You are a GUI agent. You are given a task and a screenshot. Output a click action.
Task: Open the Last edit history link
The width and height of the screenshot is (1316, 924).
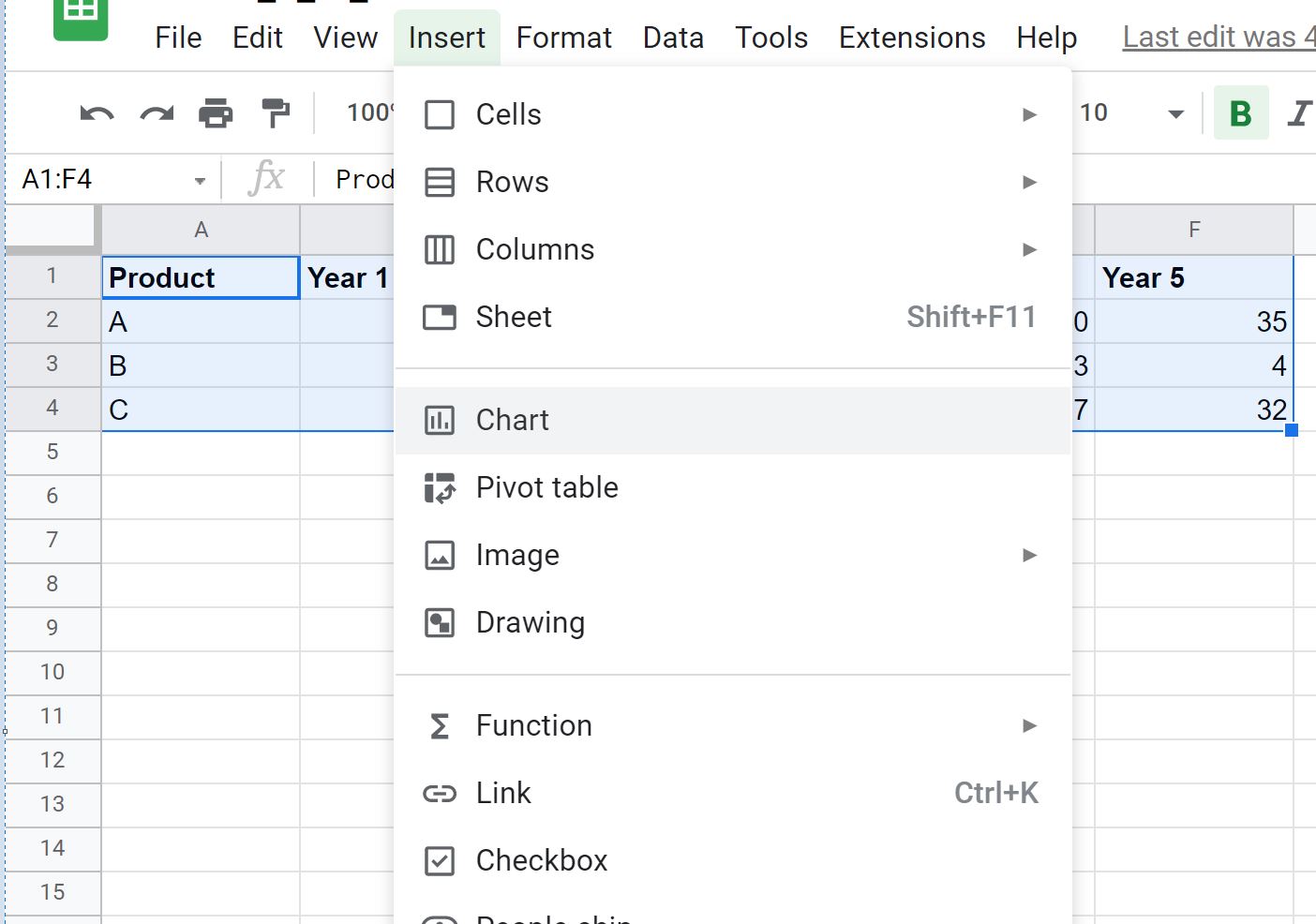pyautogui.click(x=1219, y=37)
